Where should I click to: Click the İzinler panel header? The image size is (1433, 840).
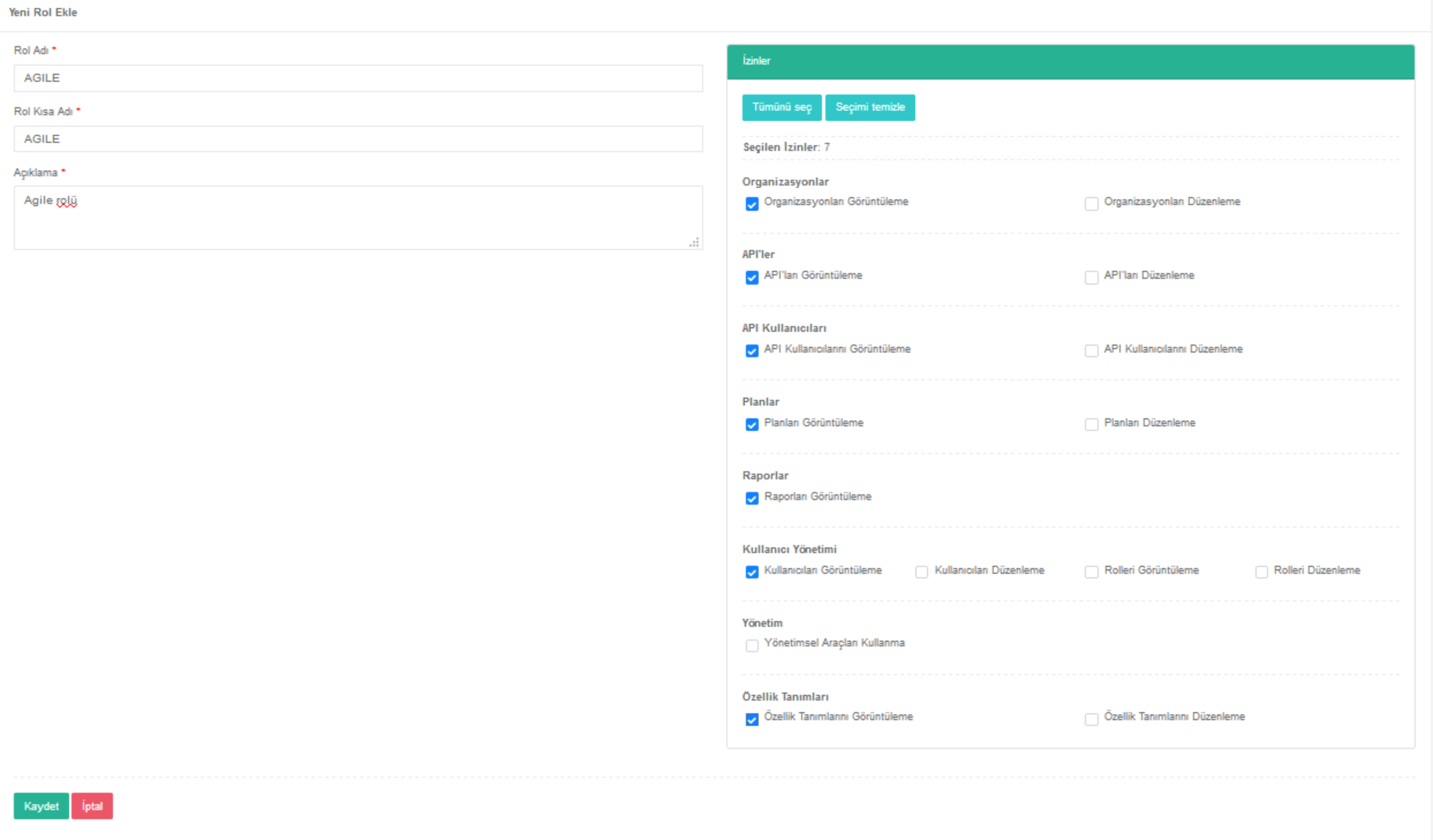[x=1070, y=61]
